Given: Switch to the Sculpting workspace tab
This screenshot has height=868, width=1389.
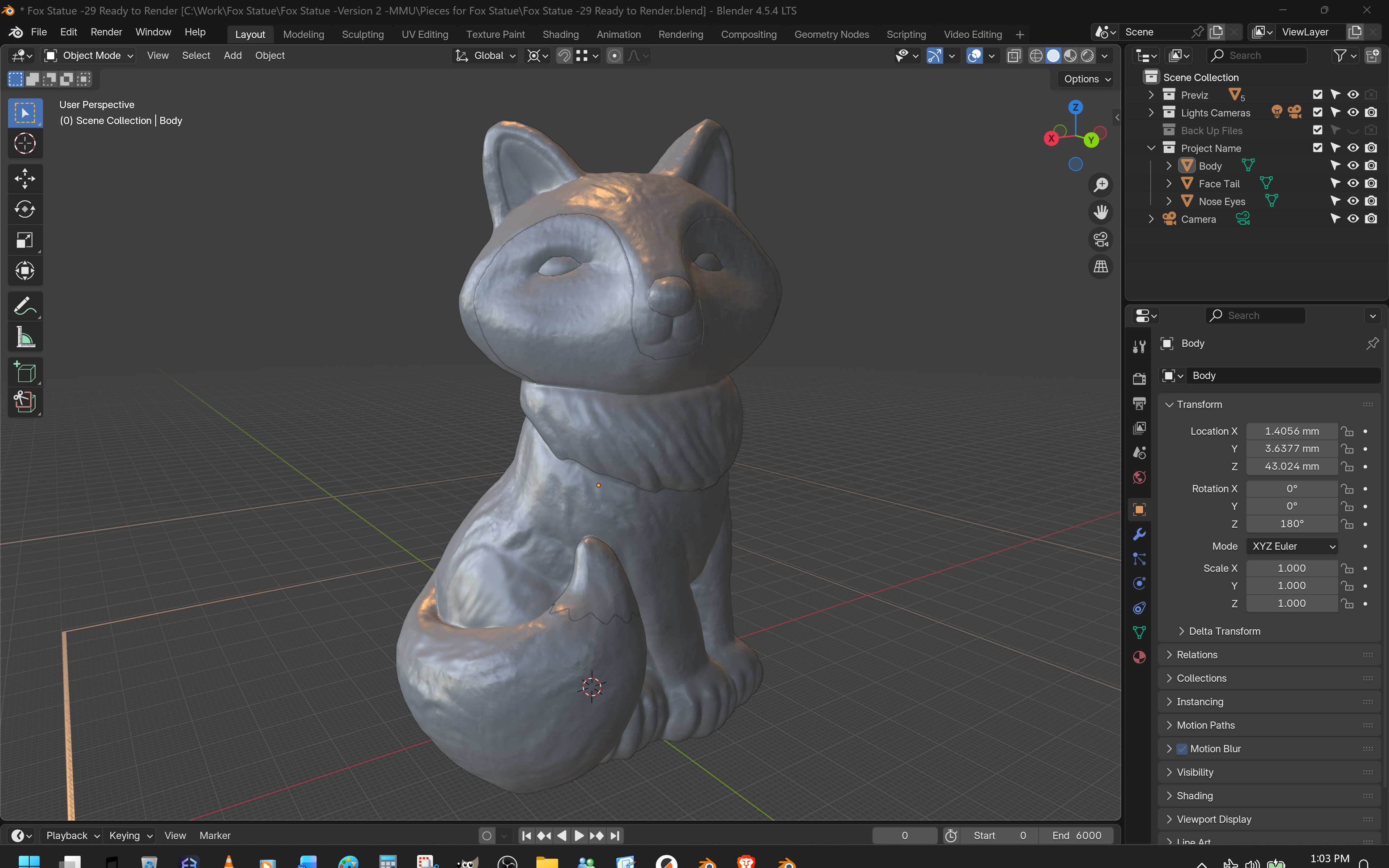Looking at the screenshot, I should (x=363, y=34).
